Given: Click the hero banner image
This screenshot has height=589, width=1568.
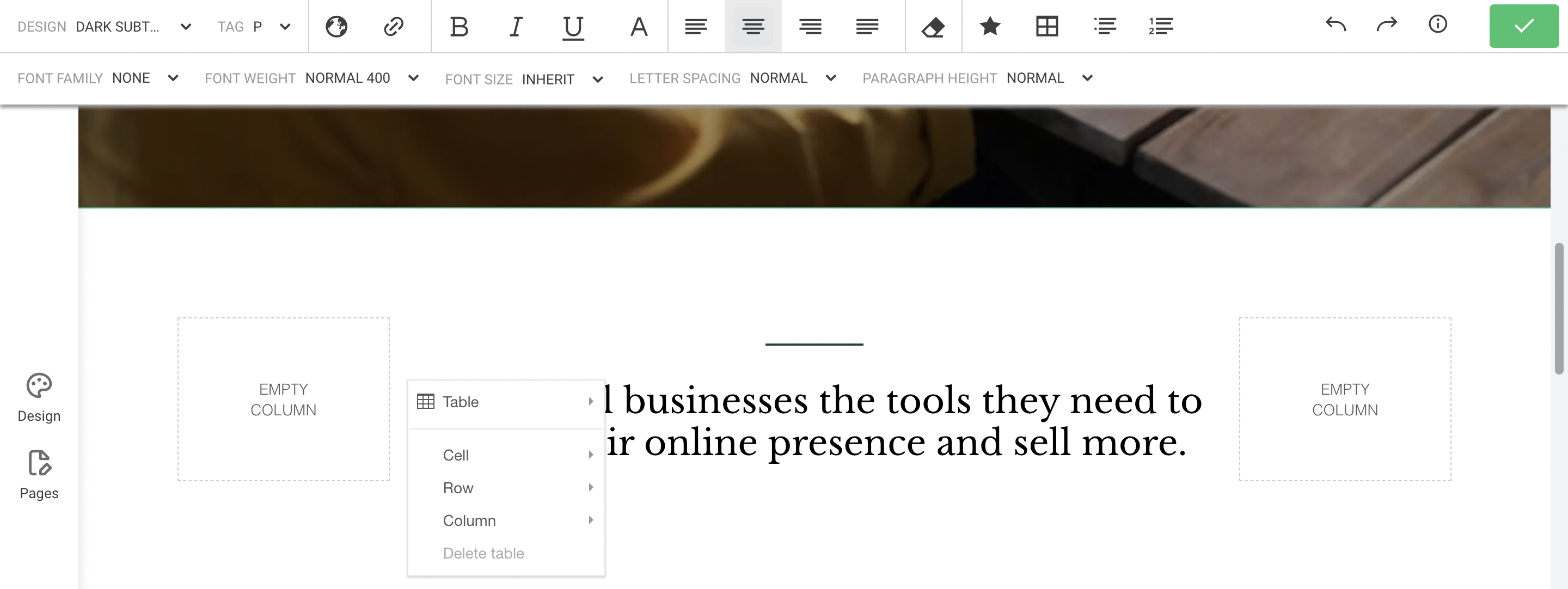Looking at the screenshot, I should 814,157.
